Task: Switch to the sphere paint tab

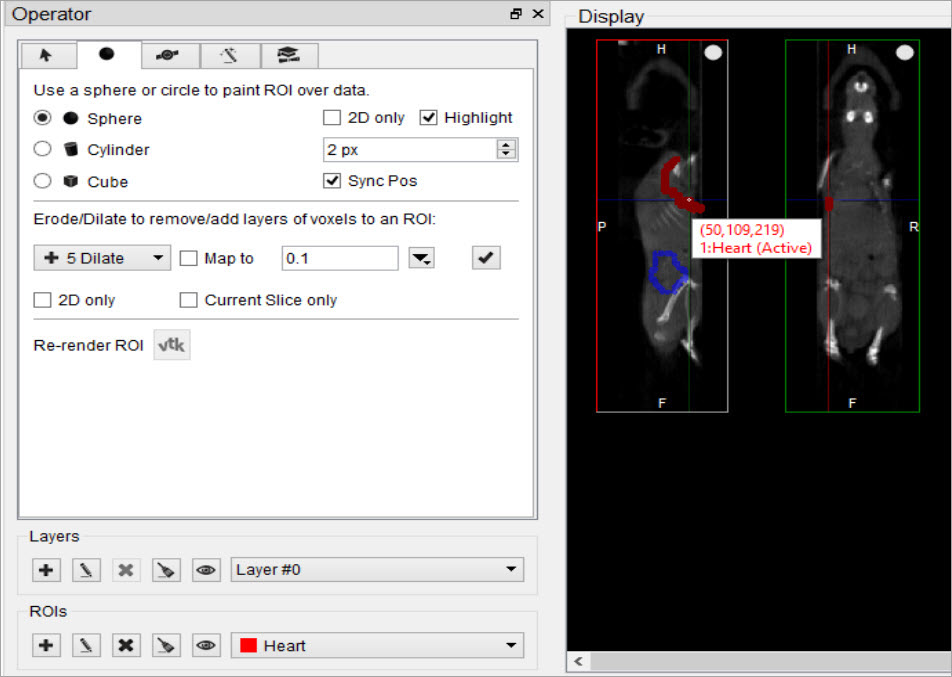Action: [x=109, y=56]
